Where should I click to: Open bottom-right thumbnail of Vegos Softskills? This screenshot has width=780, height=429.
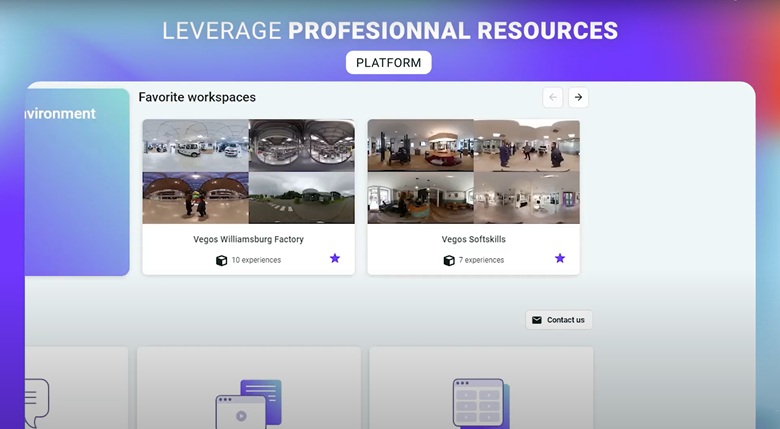coord(526,198)
